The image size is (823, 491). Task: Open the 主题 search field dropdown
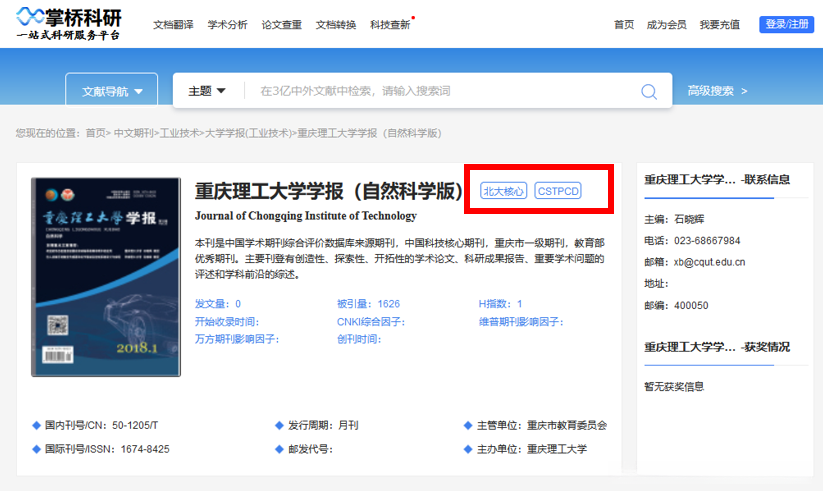point(207,91)
